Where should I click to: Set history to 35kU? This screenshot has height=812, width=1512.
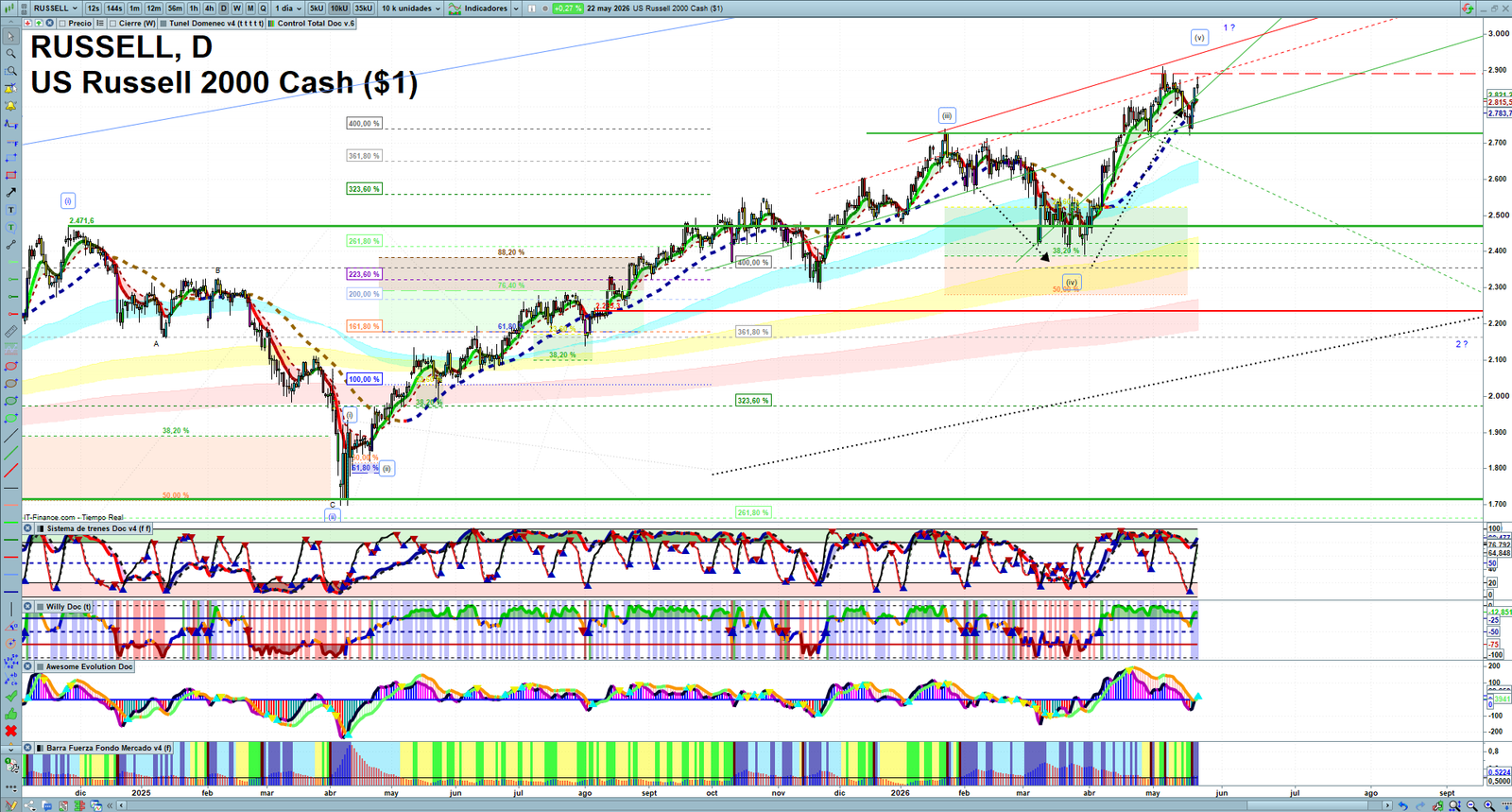(364, 9)
